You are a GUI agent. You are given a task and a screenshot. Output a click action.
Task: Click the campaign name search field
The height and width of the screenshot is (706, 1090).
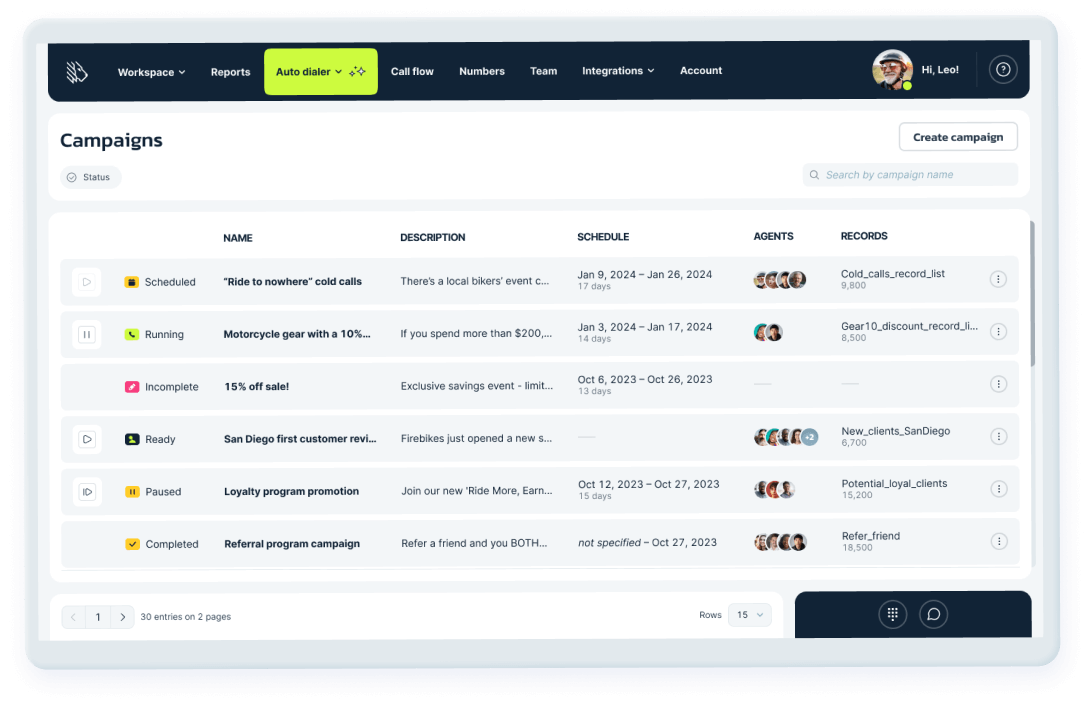tap(910, 174)
